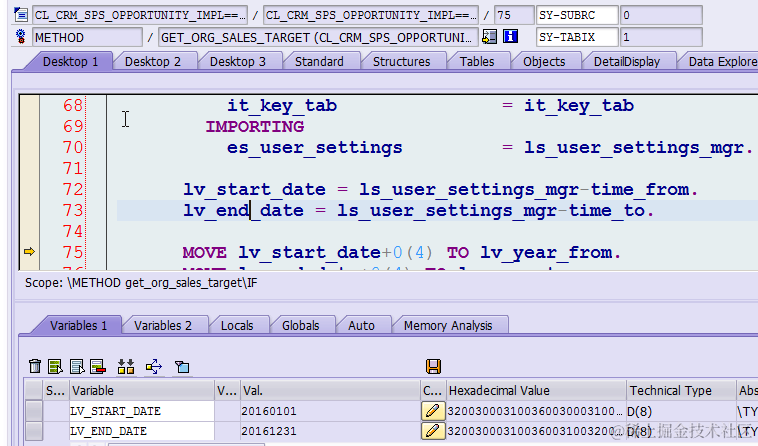Select the Auto tab
758x446 pixels.
coord(361,326)
